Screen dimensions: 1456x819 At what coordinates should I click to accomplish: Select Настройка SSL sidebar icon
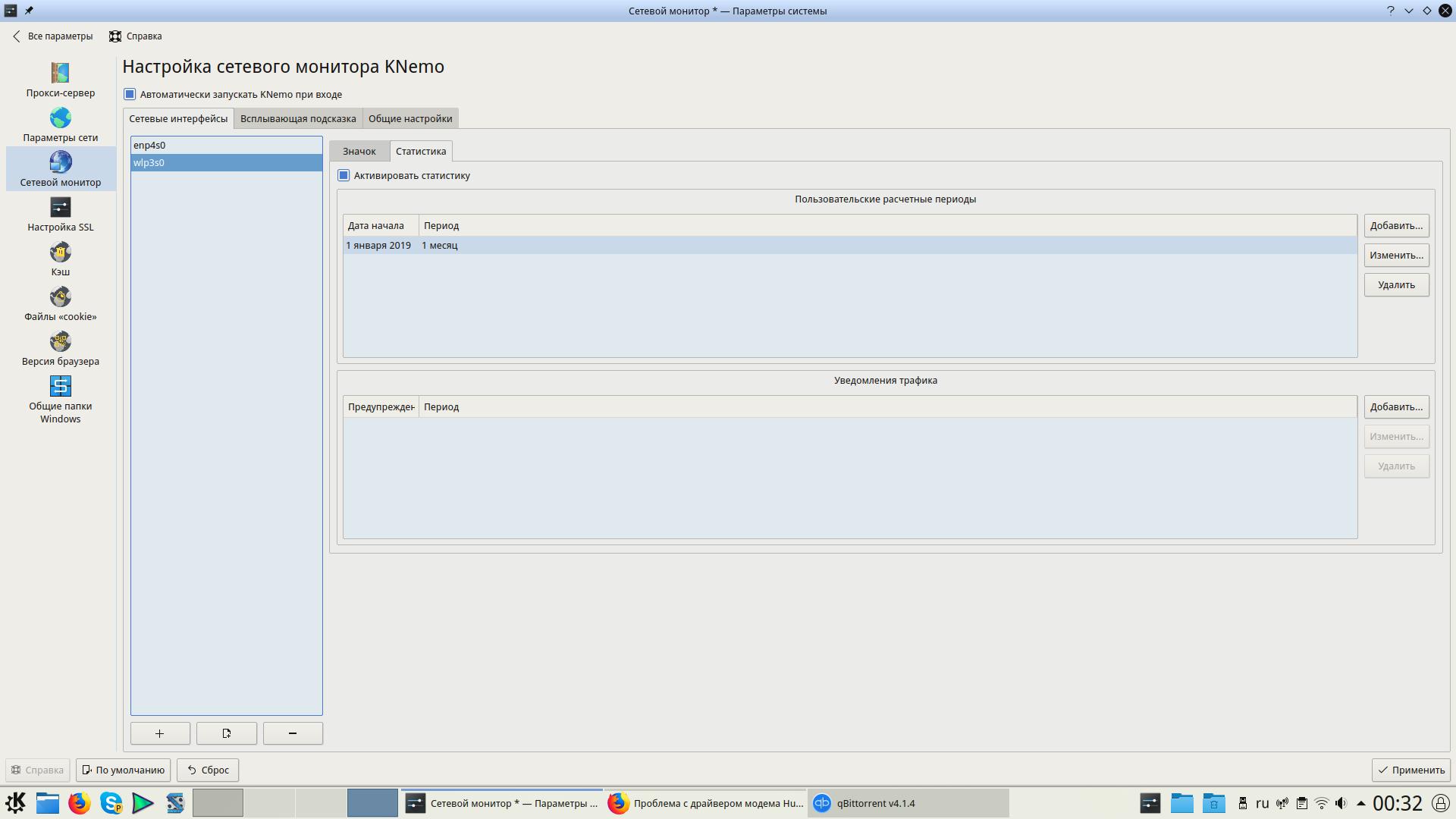pyautogui.click(x=60, y=214)
